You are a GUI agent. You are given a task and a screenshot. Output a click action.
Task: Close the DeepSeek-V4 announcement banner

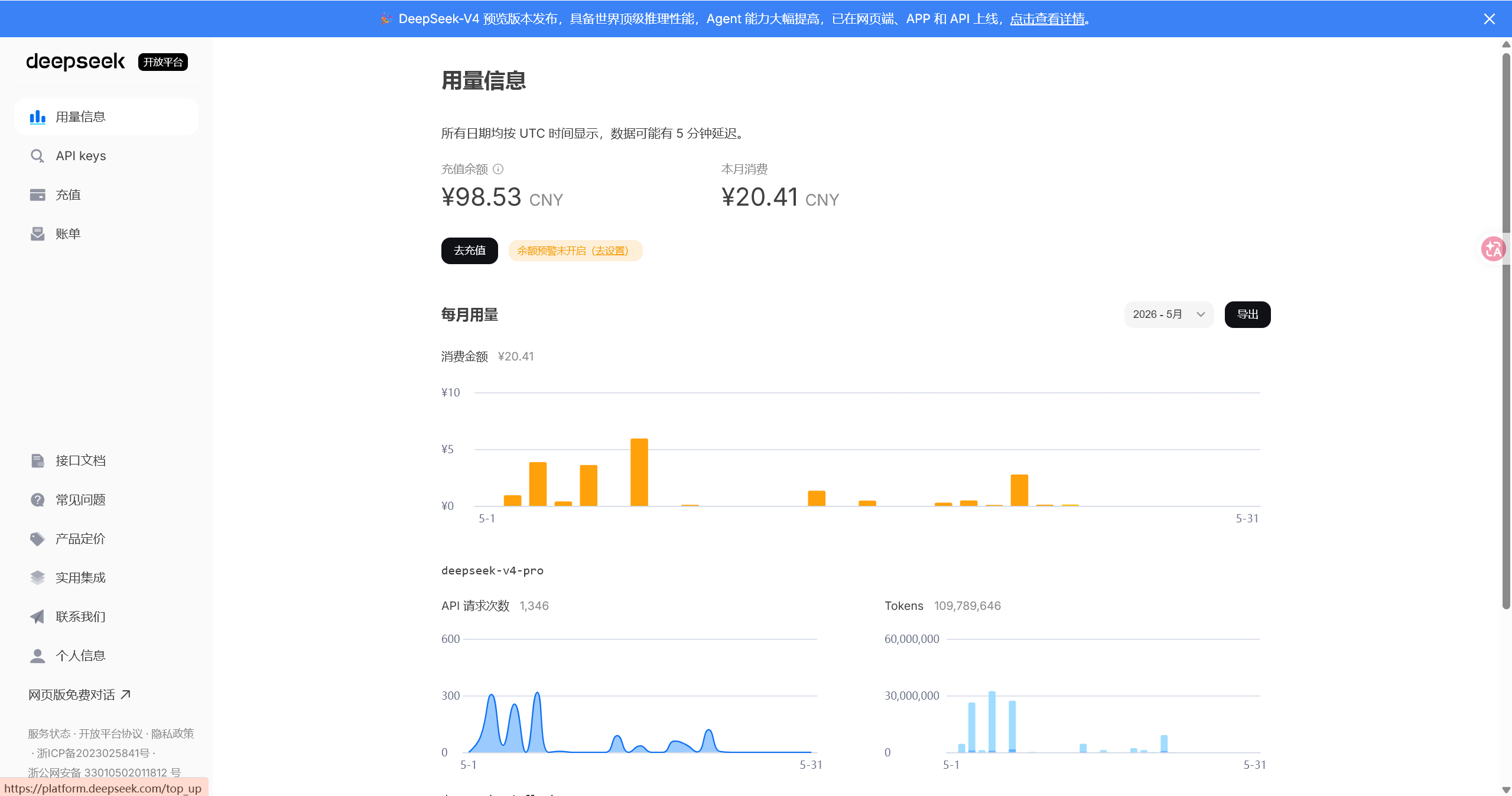click(1489, 19)
